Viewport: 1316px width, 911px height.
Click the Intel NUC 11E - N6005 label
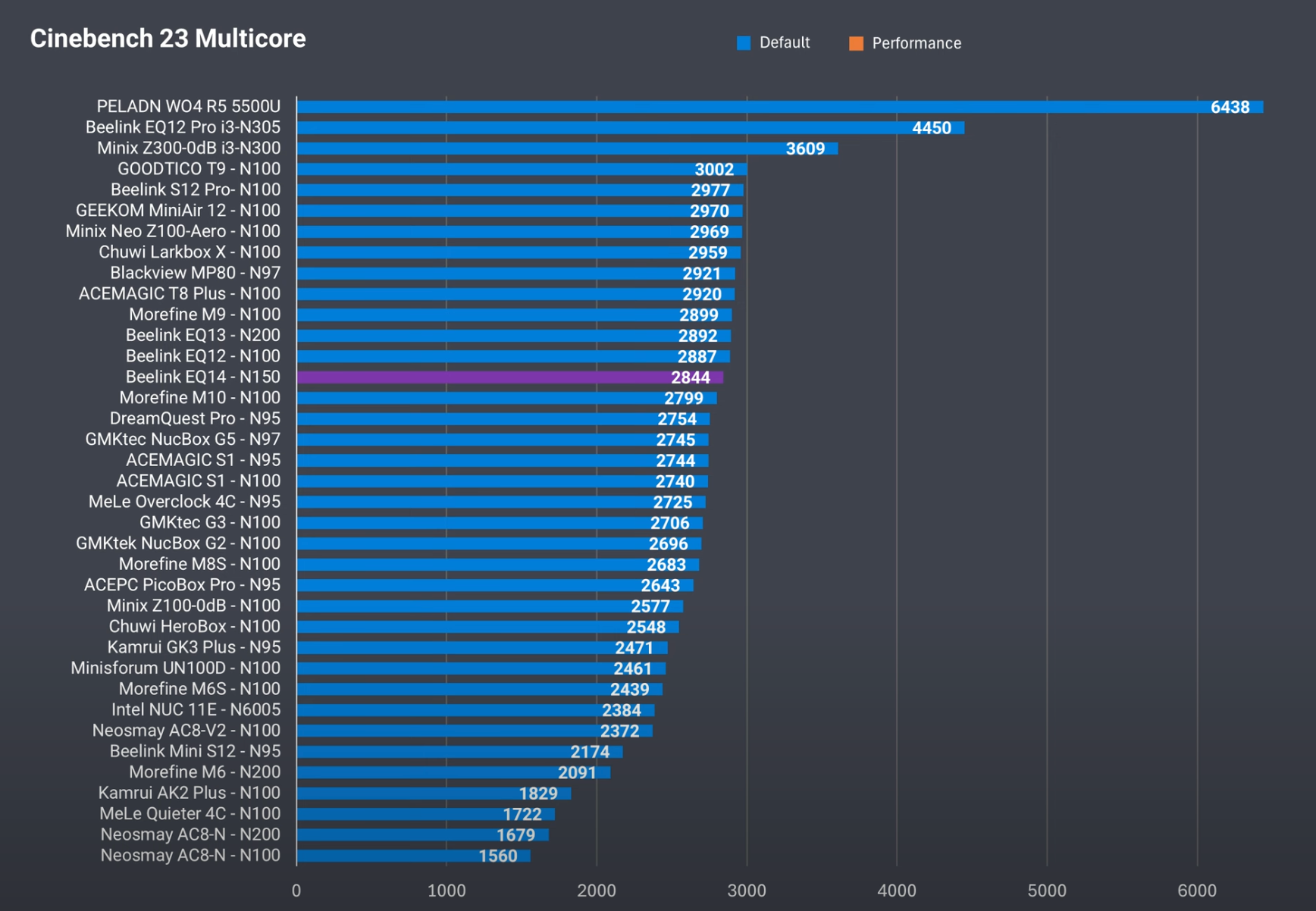(196, 710)
